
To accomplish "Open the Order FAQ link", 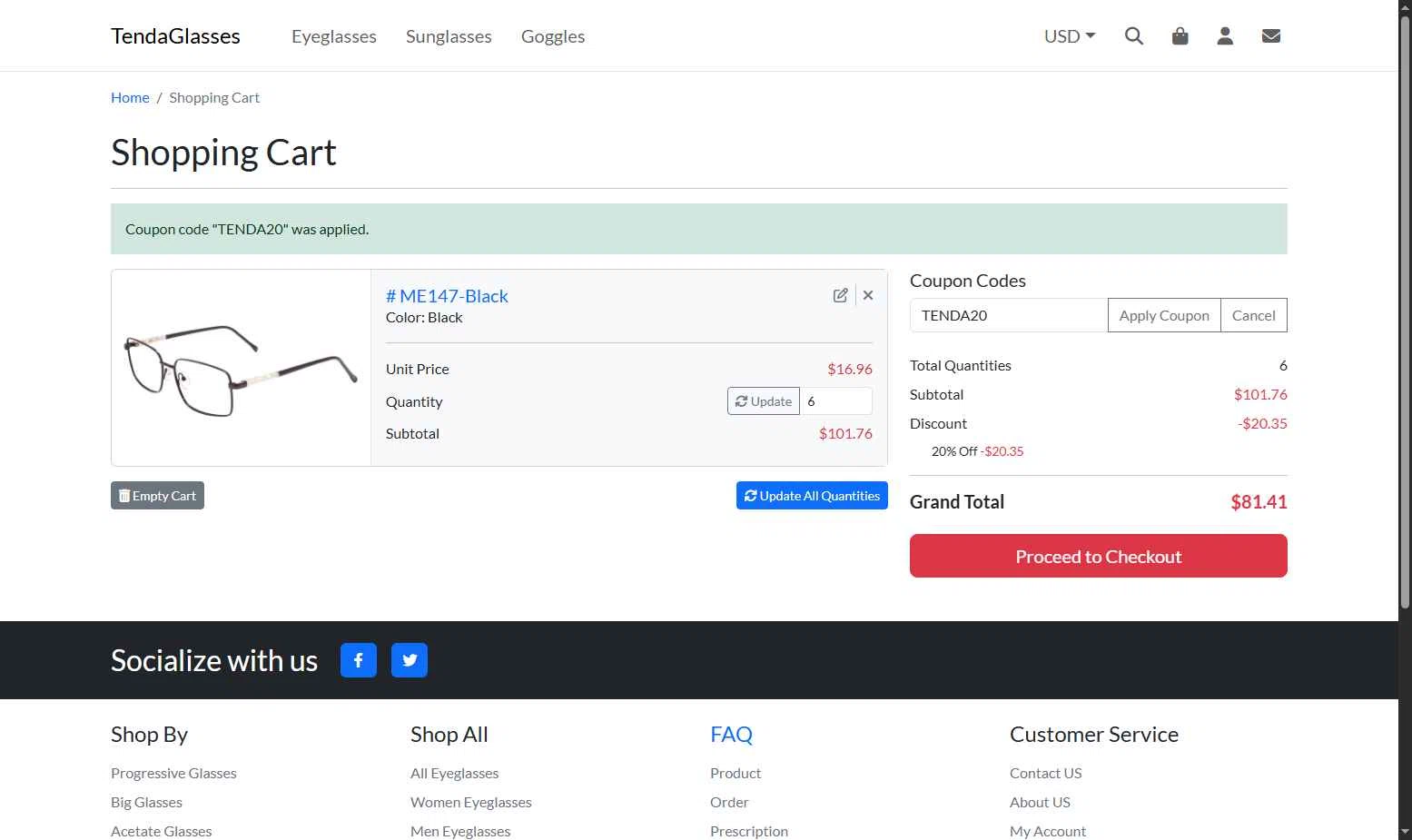I will click(x=729, y=802).
